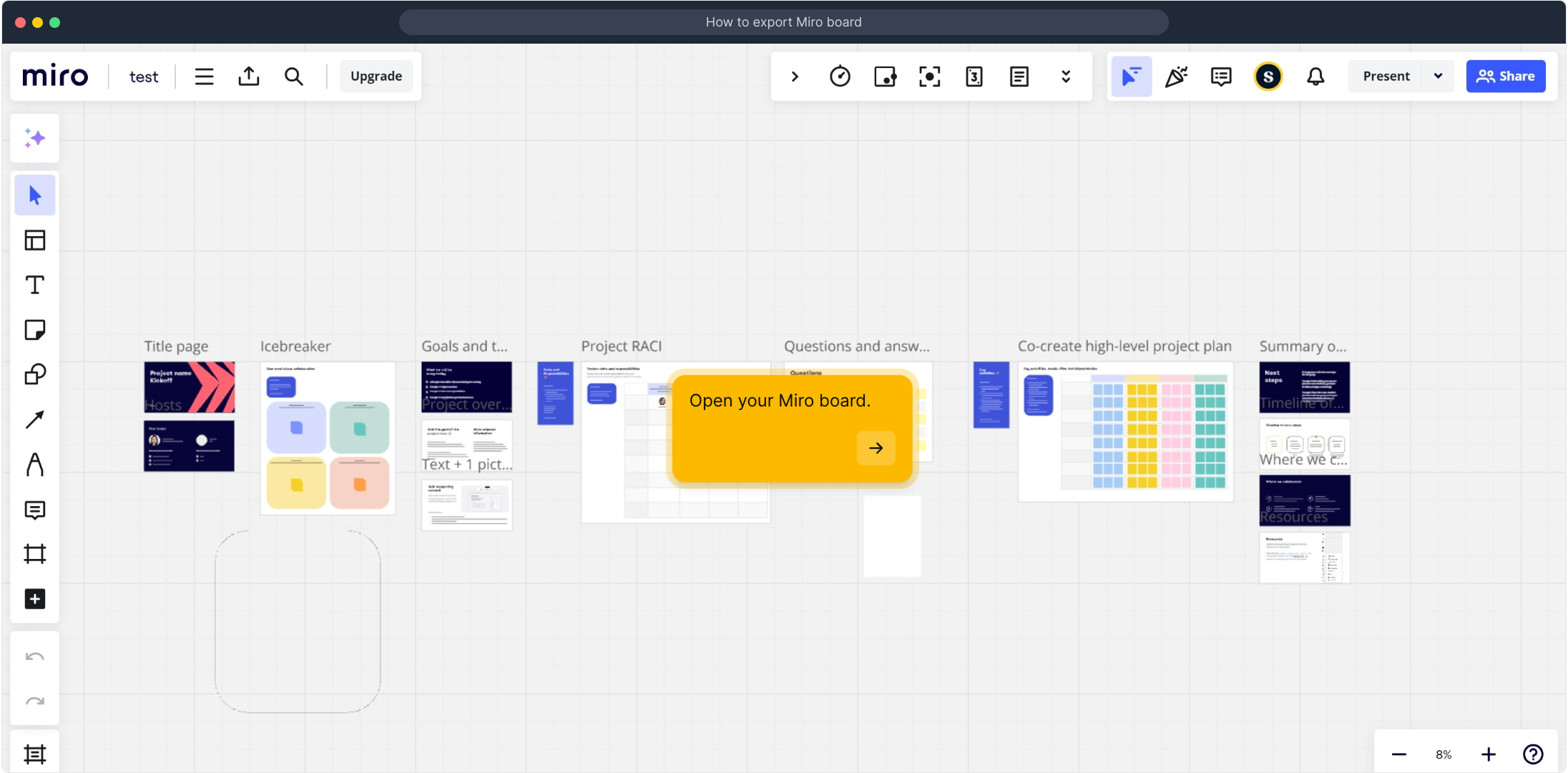Collapse the collaboration toolbar chevron
1568x773 pixels.
pyautogui.click(x=795, y=77)
